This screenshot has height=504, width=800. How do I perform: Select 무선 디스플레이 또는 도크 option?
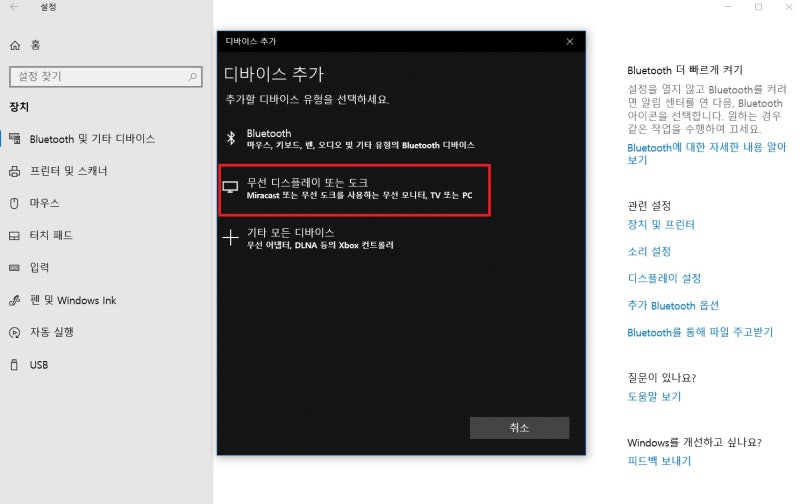tap(355, 190)
